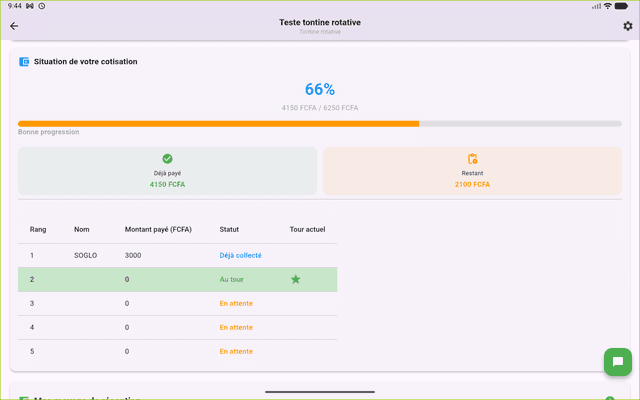Tap the WiFi status icon
Viewport: 640px width, 400px height.
(x=608, y=6)
